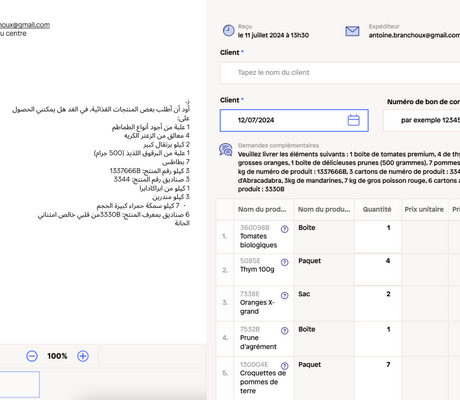Click the sender address antoine.branchoux

pyautogui.click(x=414, y=35)
